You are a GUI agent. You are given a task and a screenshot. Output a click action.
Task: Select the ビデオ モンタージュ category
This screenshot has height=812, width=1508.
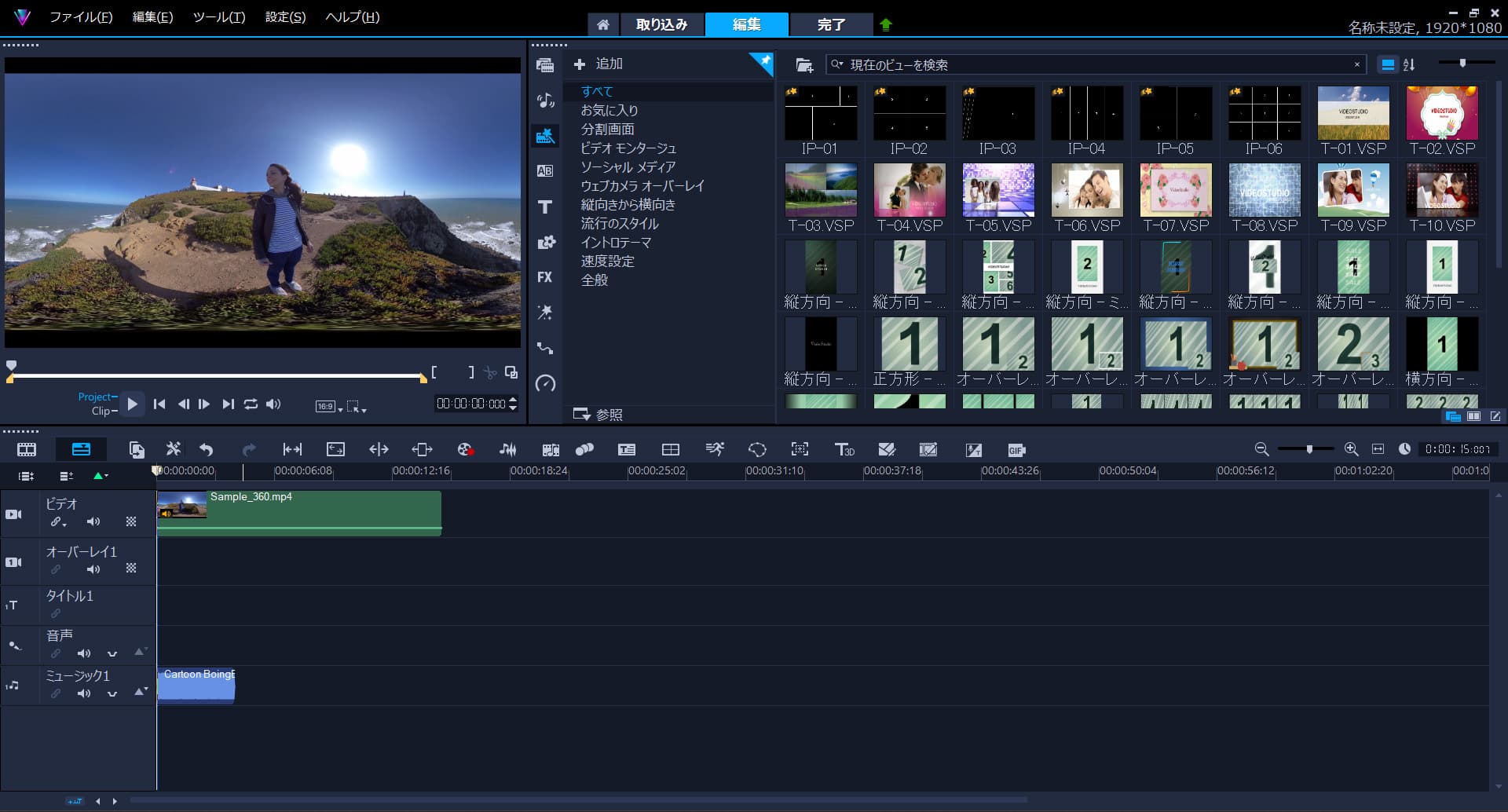point(628,148)
